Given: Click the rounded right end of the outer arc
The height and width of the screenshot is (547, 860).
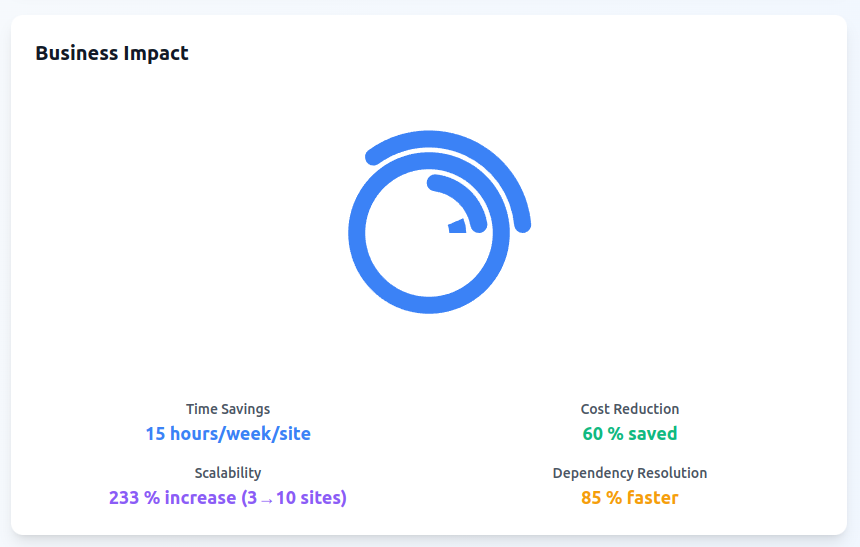Looking at the screenshot, I should coord(522,223).
